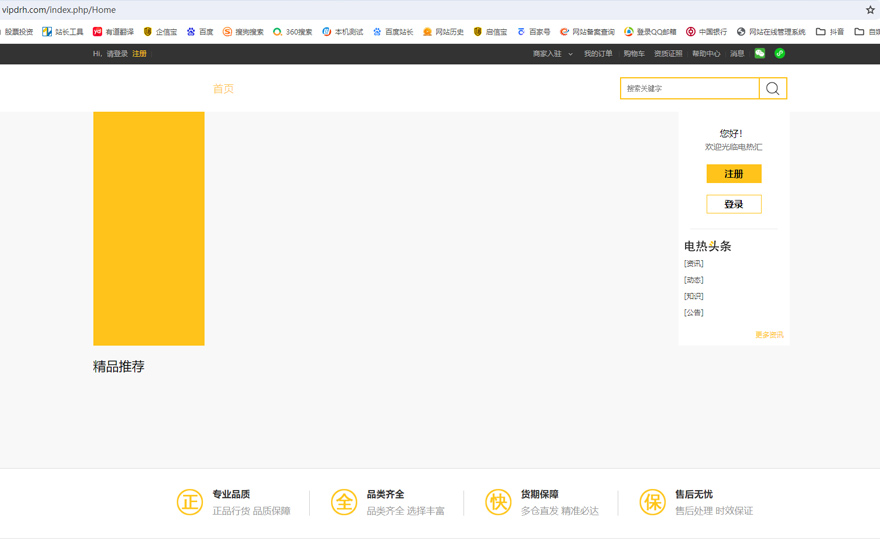The width and height of the screenshot is (880, 545).
Task: Click the 全 full category circle icon
Action: click(x=344, y=502)
